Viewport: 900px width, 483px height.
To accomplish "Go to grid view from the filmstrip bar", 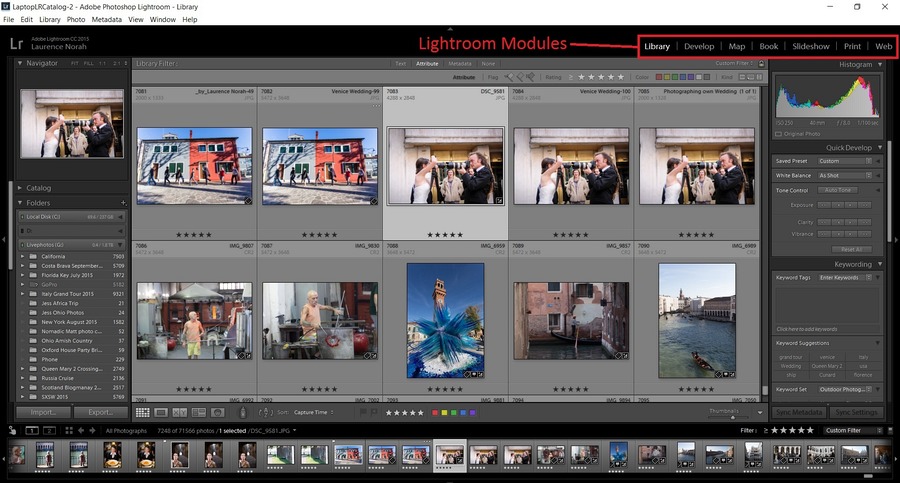I will [x=69, y=430].
